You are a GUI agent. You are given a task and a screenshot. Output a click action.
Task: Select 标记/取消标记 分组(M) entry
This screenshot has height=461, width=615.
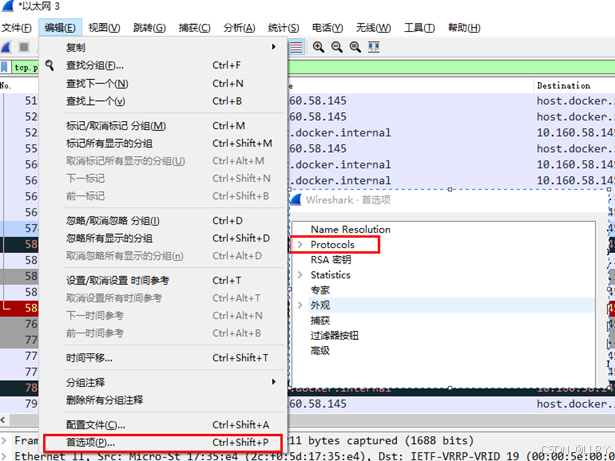click(x=163, y=126)
